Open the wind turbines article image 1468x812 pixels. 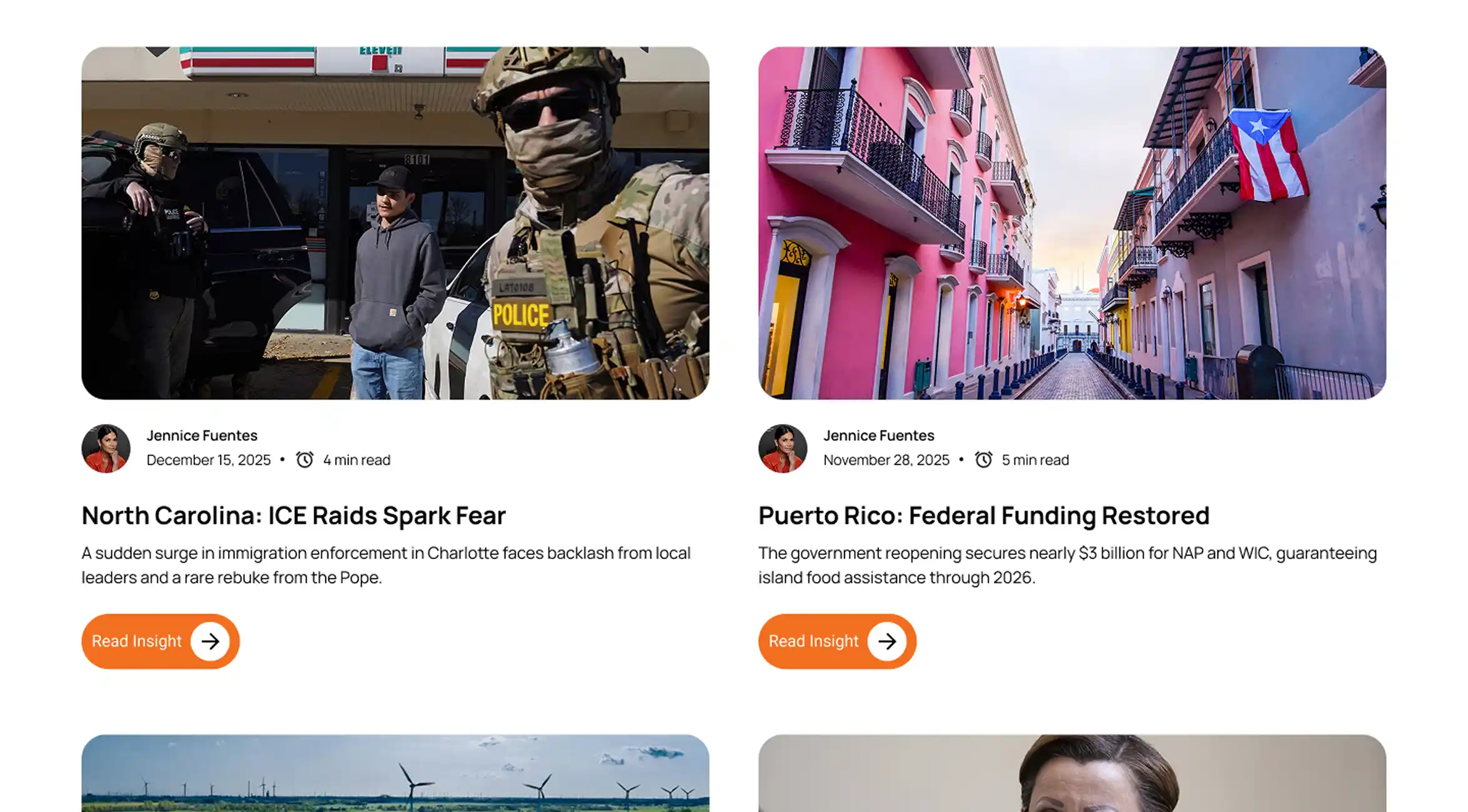point(395,773)
